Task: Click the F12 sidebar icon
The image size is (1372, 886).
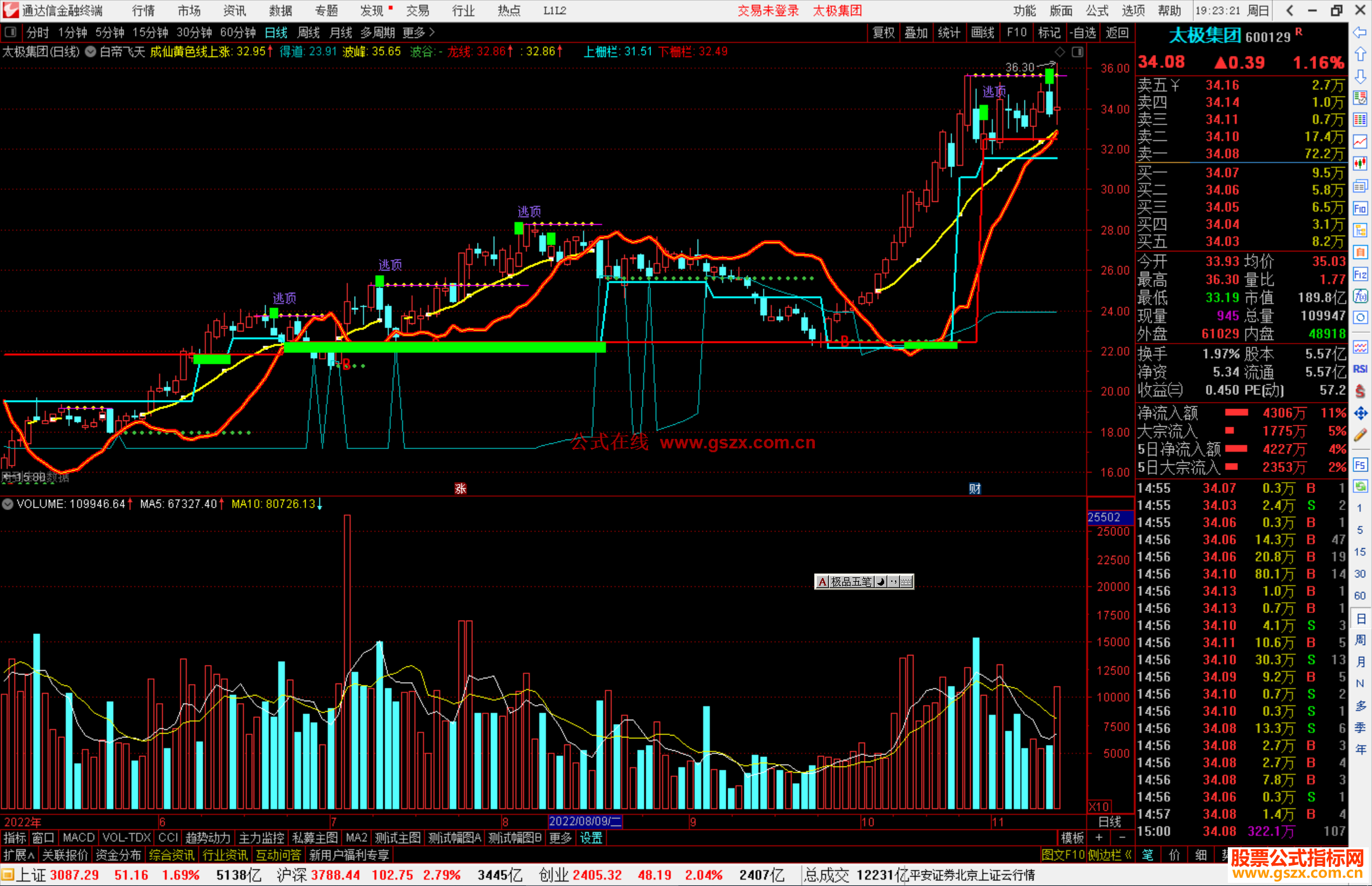Action: pyautogui.click(x=1360, y=274)
